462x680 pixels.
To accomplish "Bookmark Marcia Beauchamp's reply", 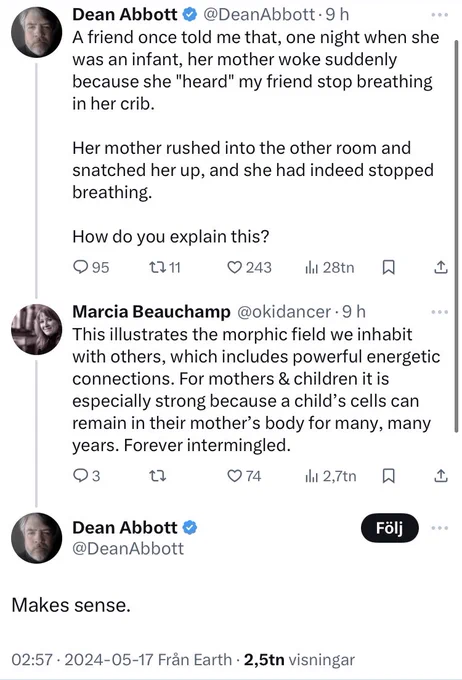I will point(388,476).
